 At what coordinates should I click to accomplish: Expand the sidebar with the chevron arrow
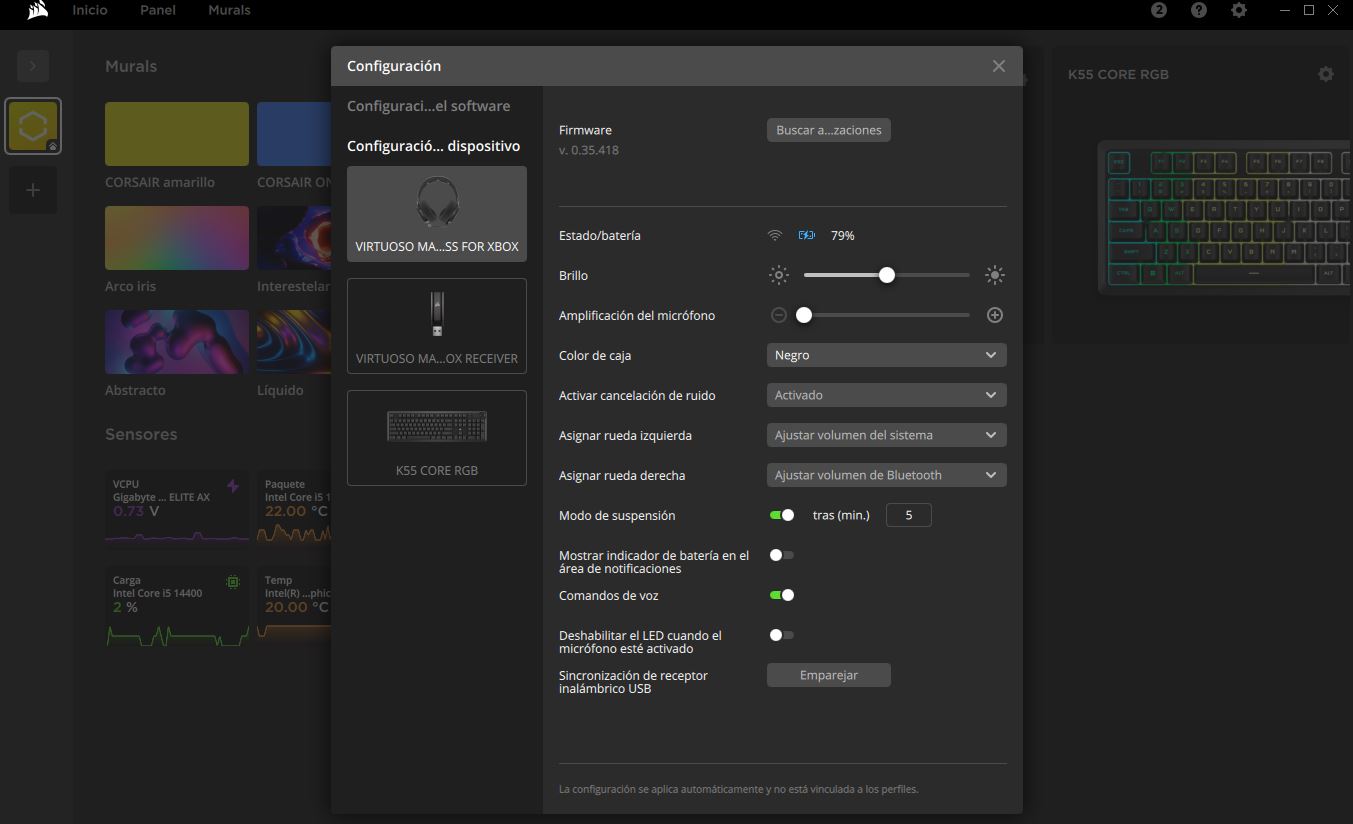point(33,66)
